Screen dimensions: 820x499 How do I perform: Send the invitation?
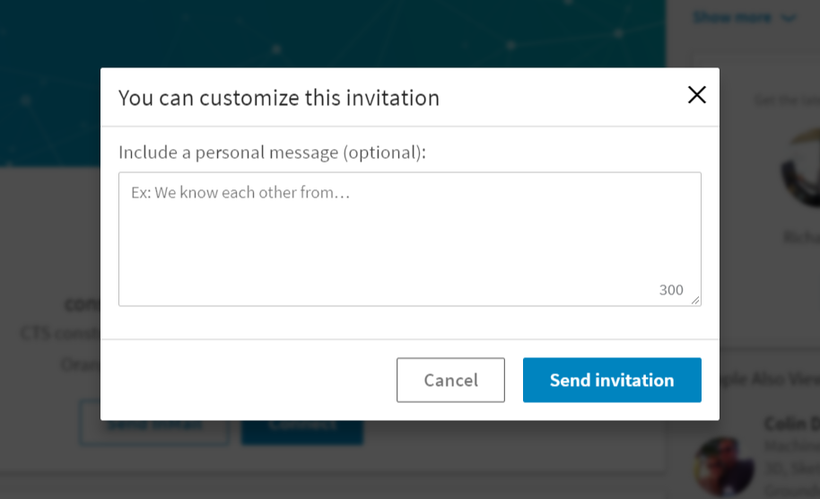click(612, 380)
